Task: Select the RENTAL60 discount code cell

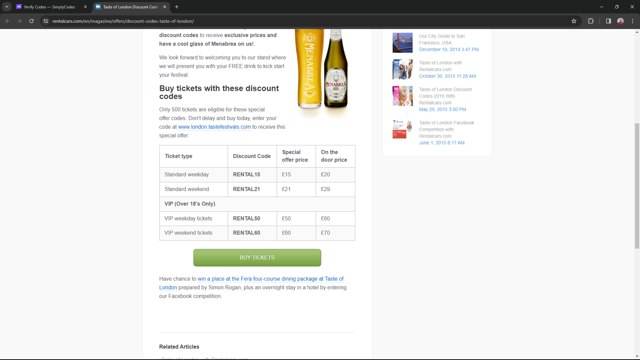Action: tap(252, 233)
